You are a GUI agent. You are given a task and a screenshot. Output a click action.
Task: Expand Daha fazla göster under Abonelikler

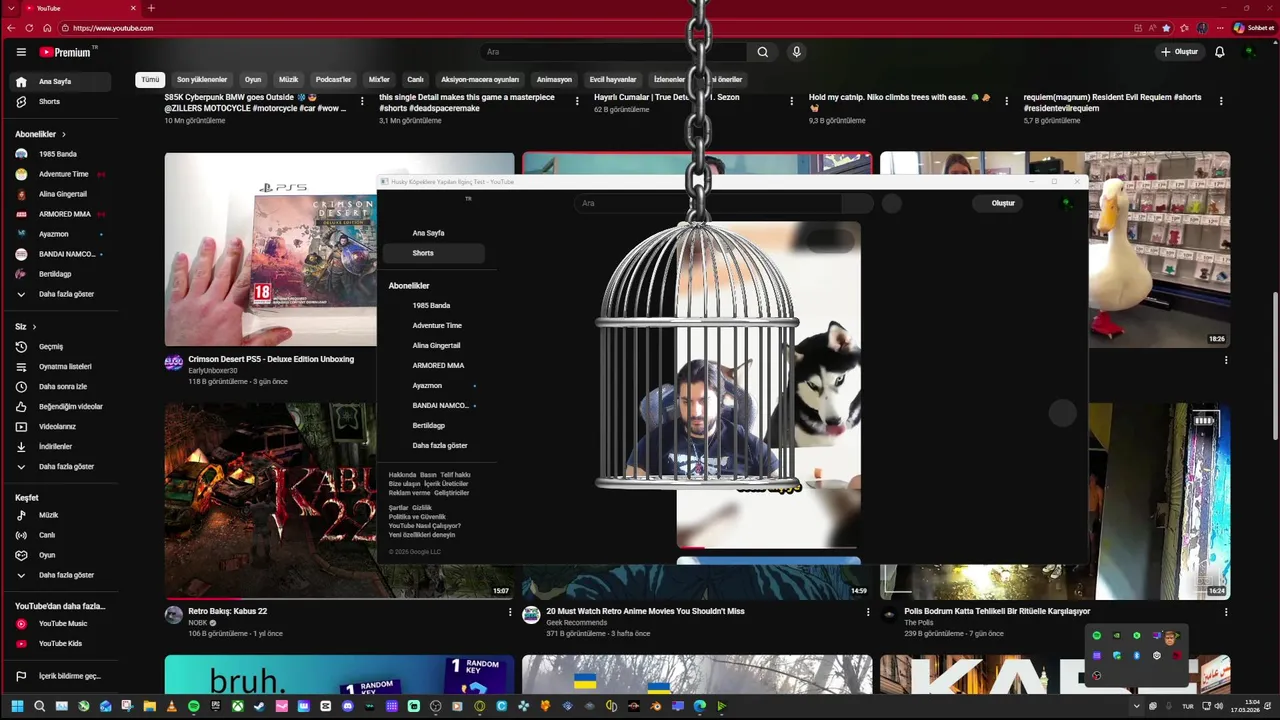click(60, 294)
